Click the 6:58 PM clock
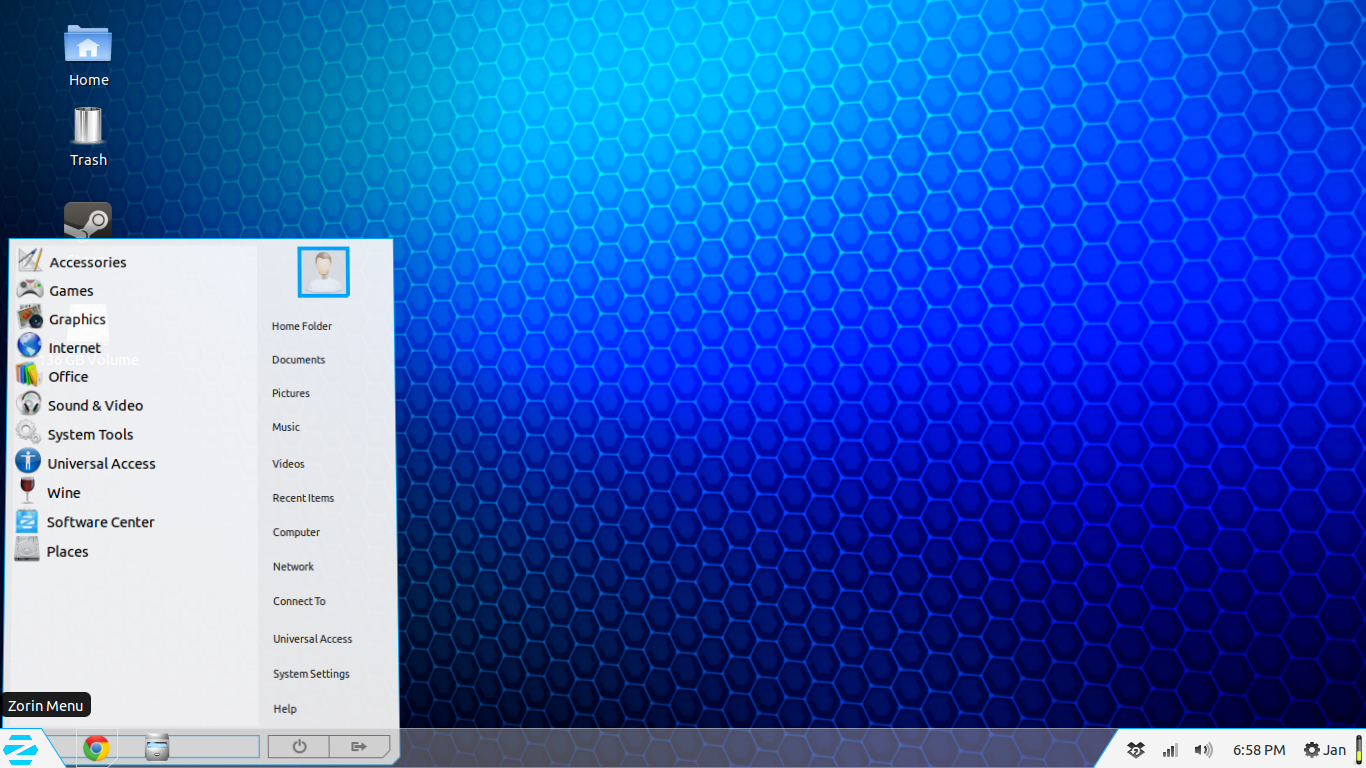Viewport: 1366px width, 768px height. [x=1259, y=750]
